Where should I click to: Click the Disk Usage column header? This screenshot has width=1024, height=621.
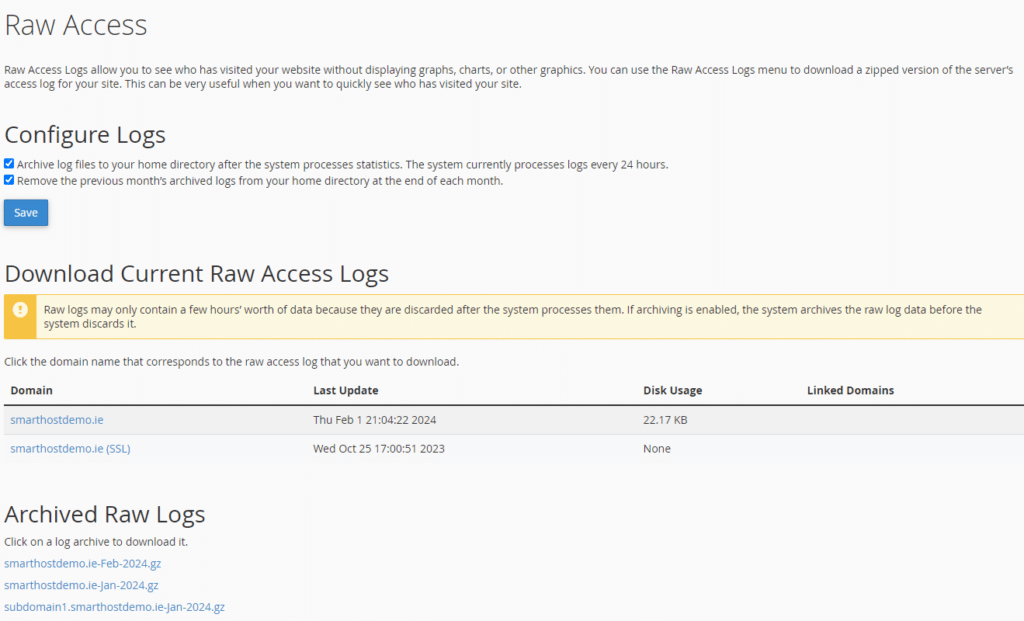pos(673,390)
